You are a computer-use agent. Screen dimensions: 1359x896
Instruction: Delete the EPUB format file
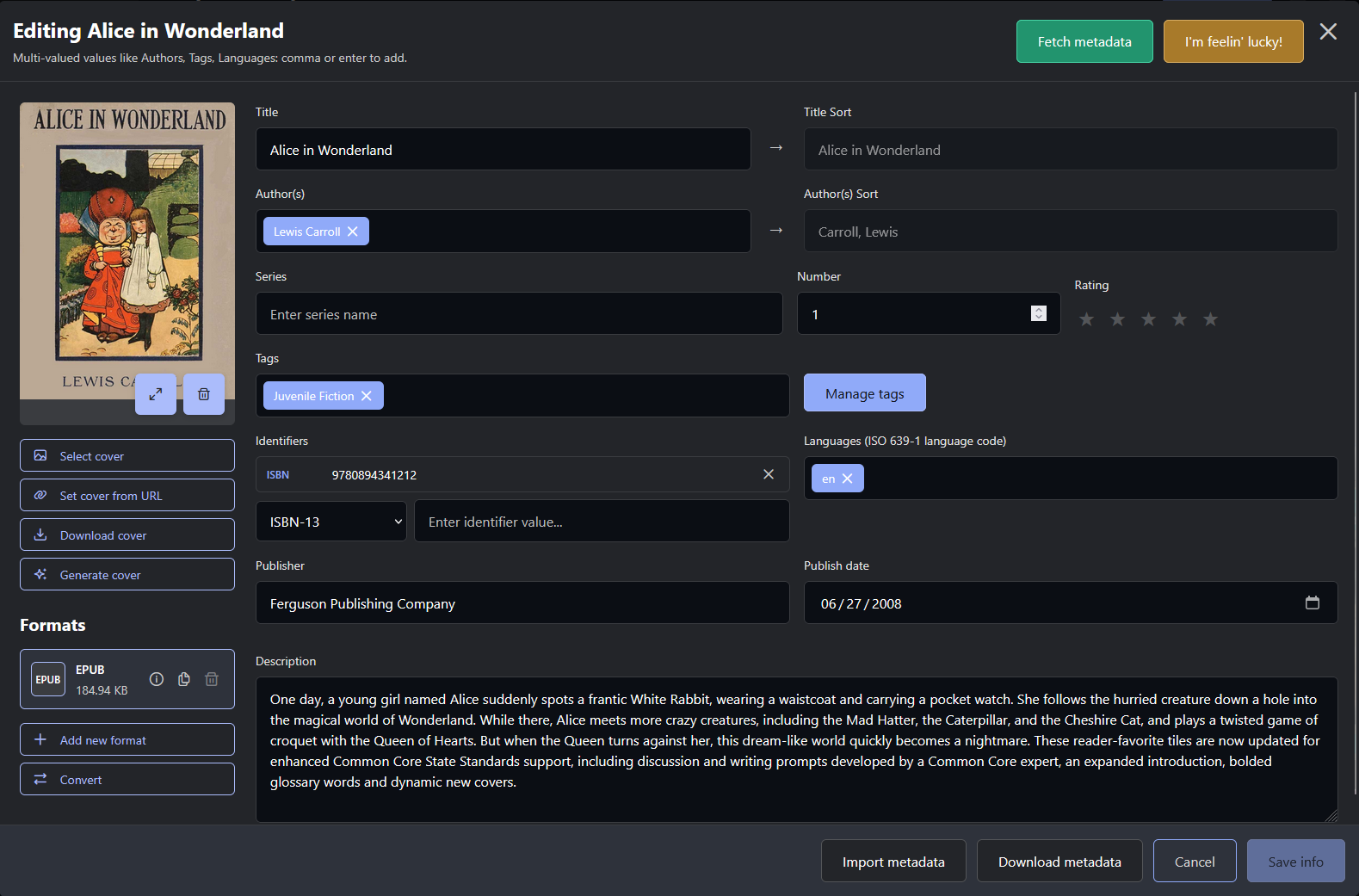click(212, 679)
